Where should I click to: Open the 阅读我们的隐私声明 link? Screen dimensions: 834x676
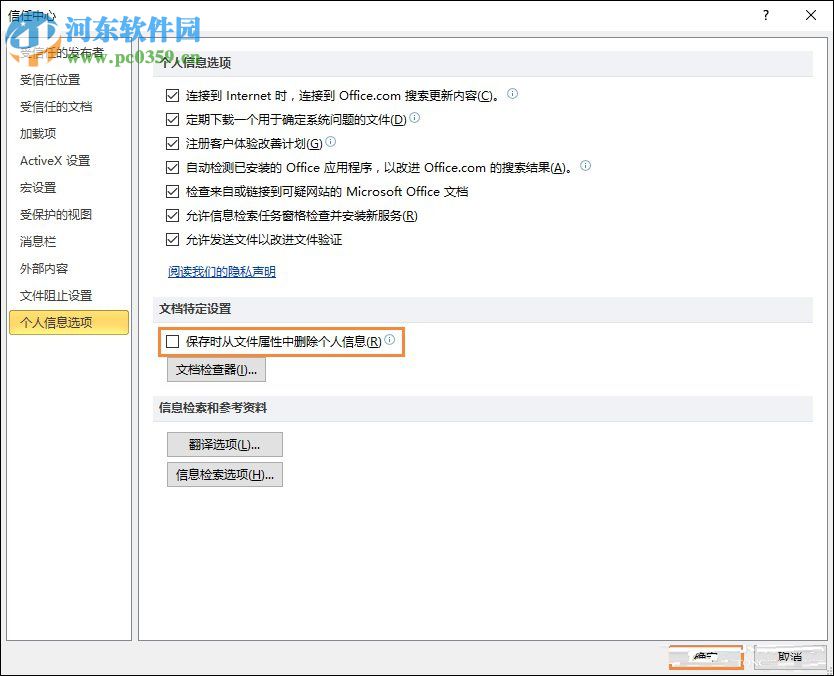pos(222,271)
